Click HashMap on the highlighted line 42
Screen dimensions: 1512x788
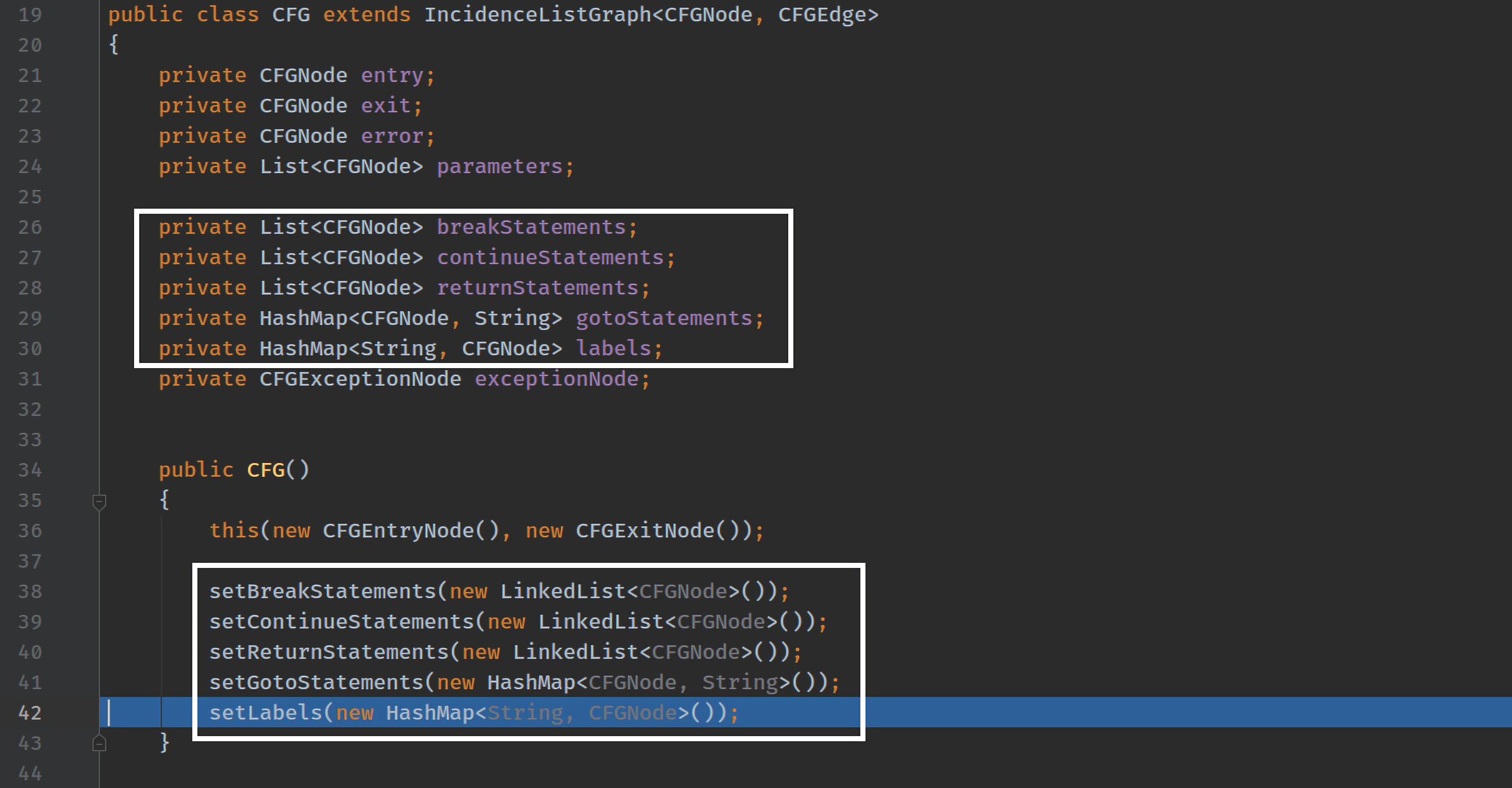430,713
